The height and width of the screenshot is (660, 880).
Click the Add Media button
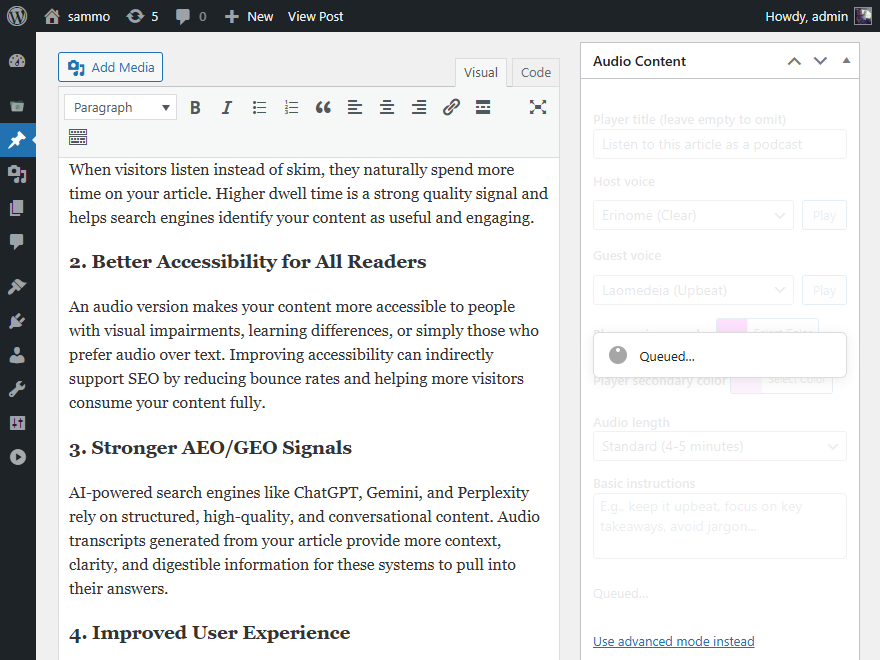pos(111,67)
